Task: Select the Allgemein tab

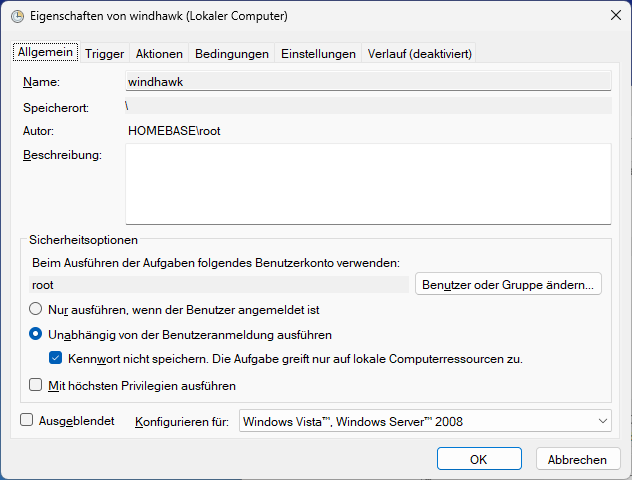Action: [x=46, y=52]
